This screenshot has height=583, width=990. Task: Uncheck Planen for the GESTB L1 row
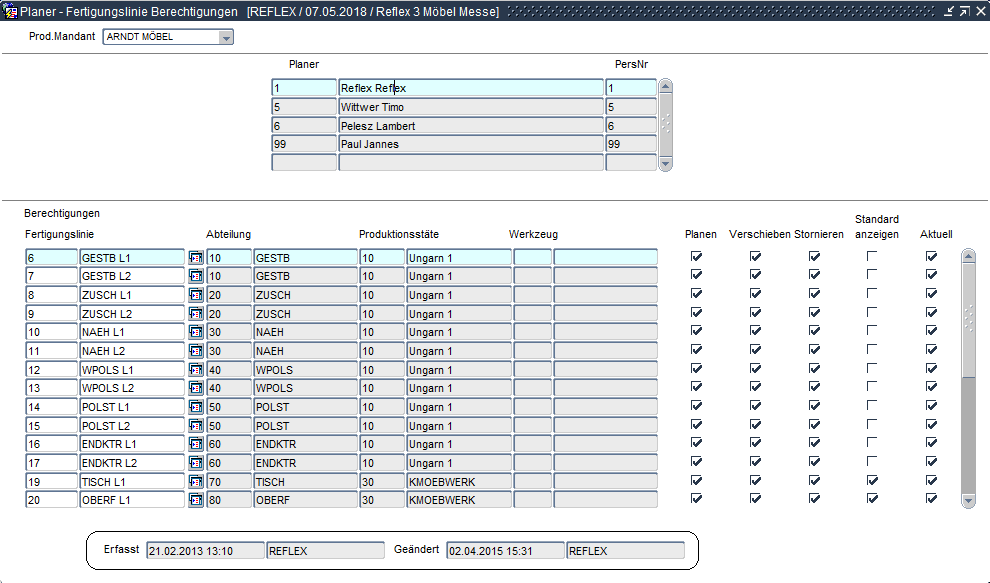point(697,257)
